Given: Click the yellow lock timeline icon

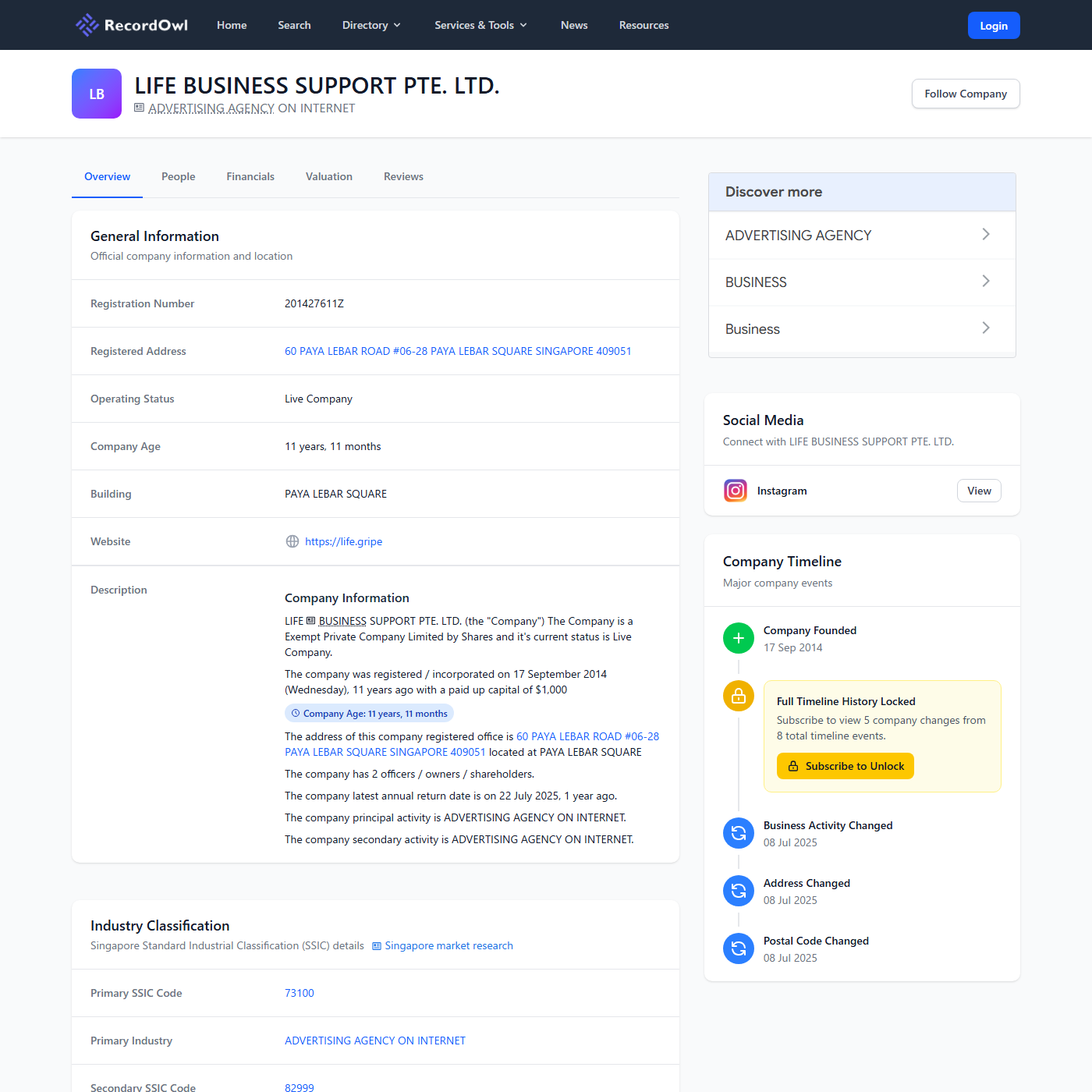Looking at the screenshot, I should pyautogui.click(x=739, y=696).
